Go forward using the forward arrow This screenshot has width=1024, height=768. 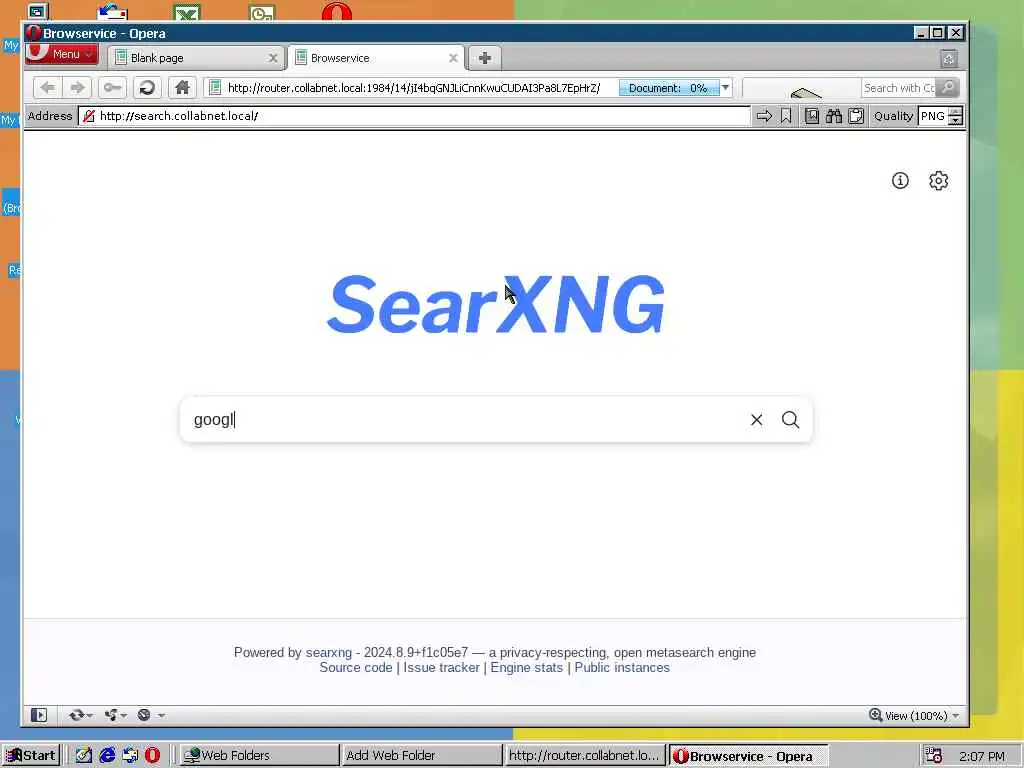77,88
